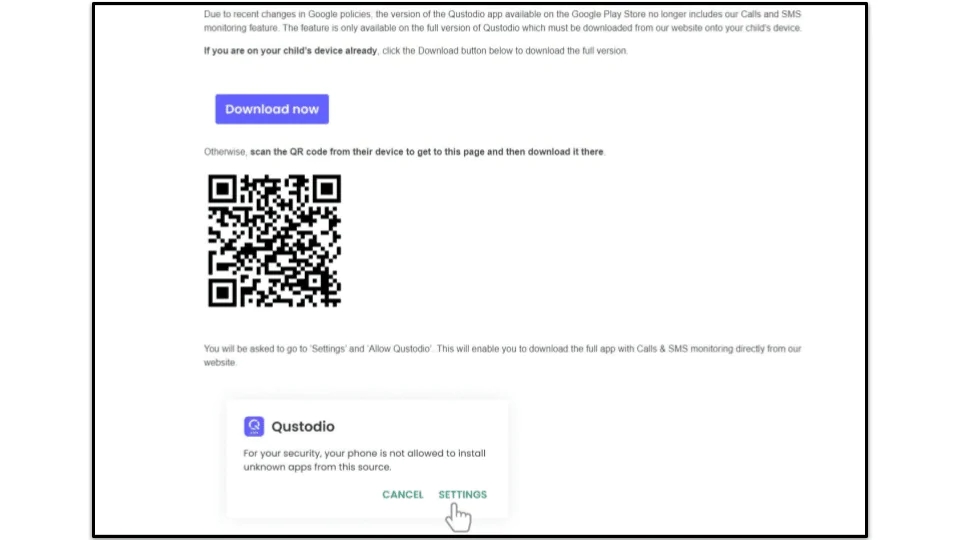Click the 'Due to recent changes in Google policies' line
Image resolution: width=960 pixels, height=540 pixels.
(x=502, y=14)
